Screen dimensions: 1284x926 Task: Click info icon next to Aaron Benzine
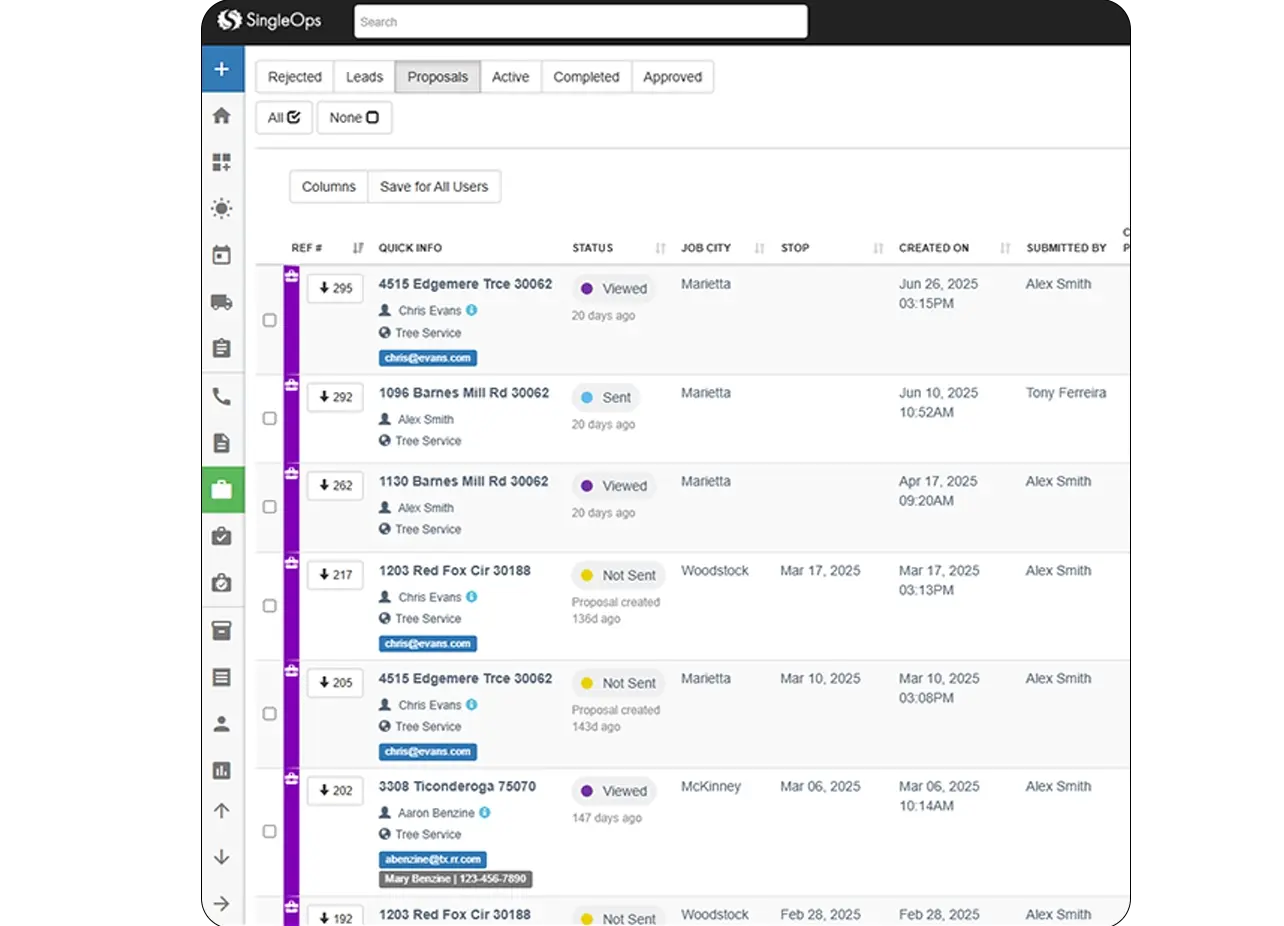[x=485, y=813]
